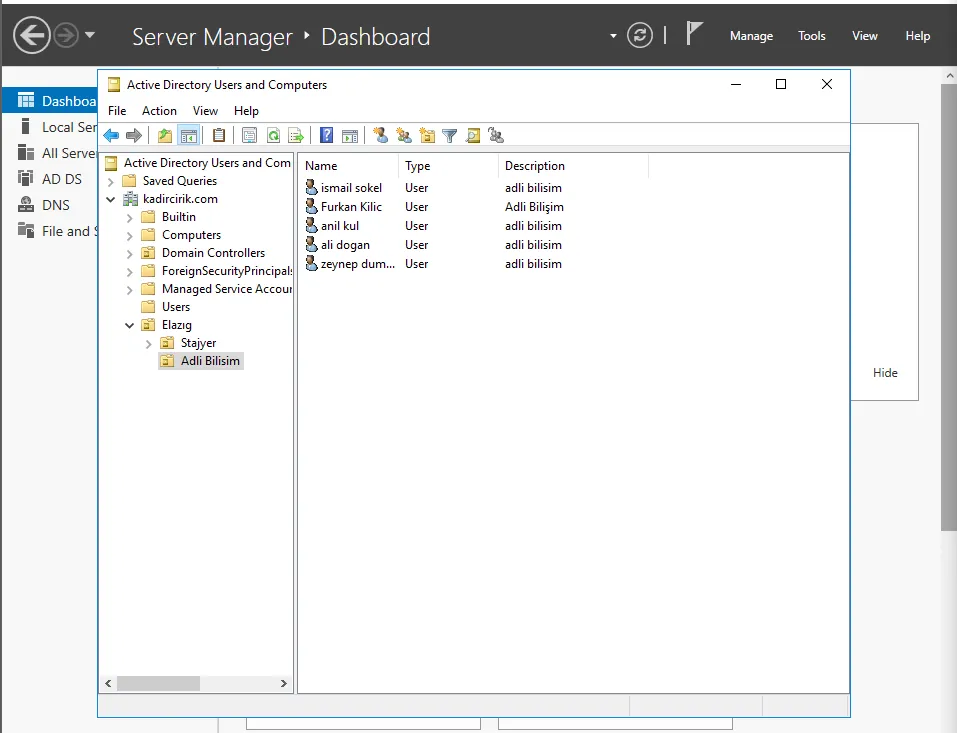The width and height of the screenshot is (957, 733).
Task: Open File and Storage Services sidebar item
Action: pyautogui.click(x=69, y=231)
